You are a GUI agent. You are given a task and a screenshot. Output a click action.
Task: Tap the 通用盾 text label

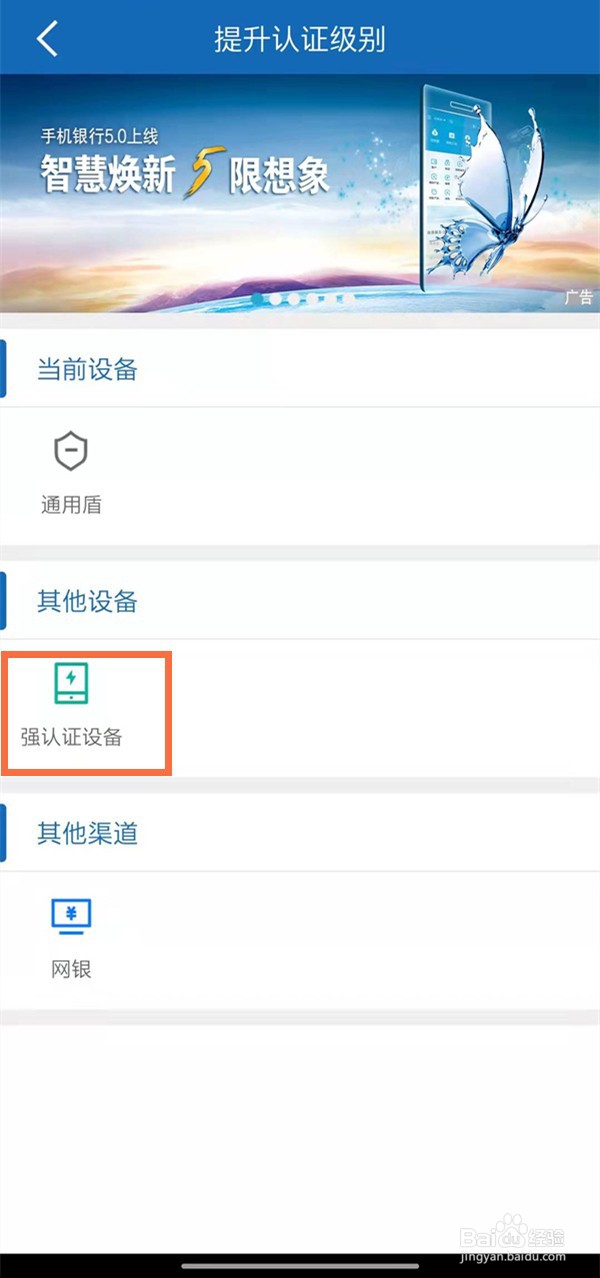tap(71, 505)
